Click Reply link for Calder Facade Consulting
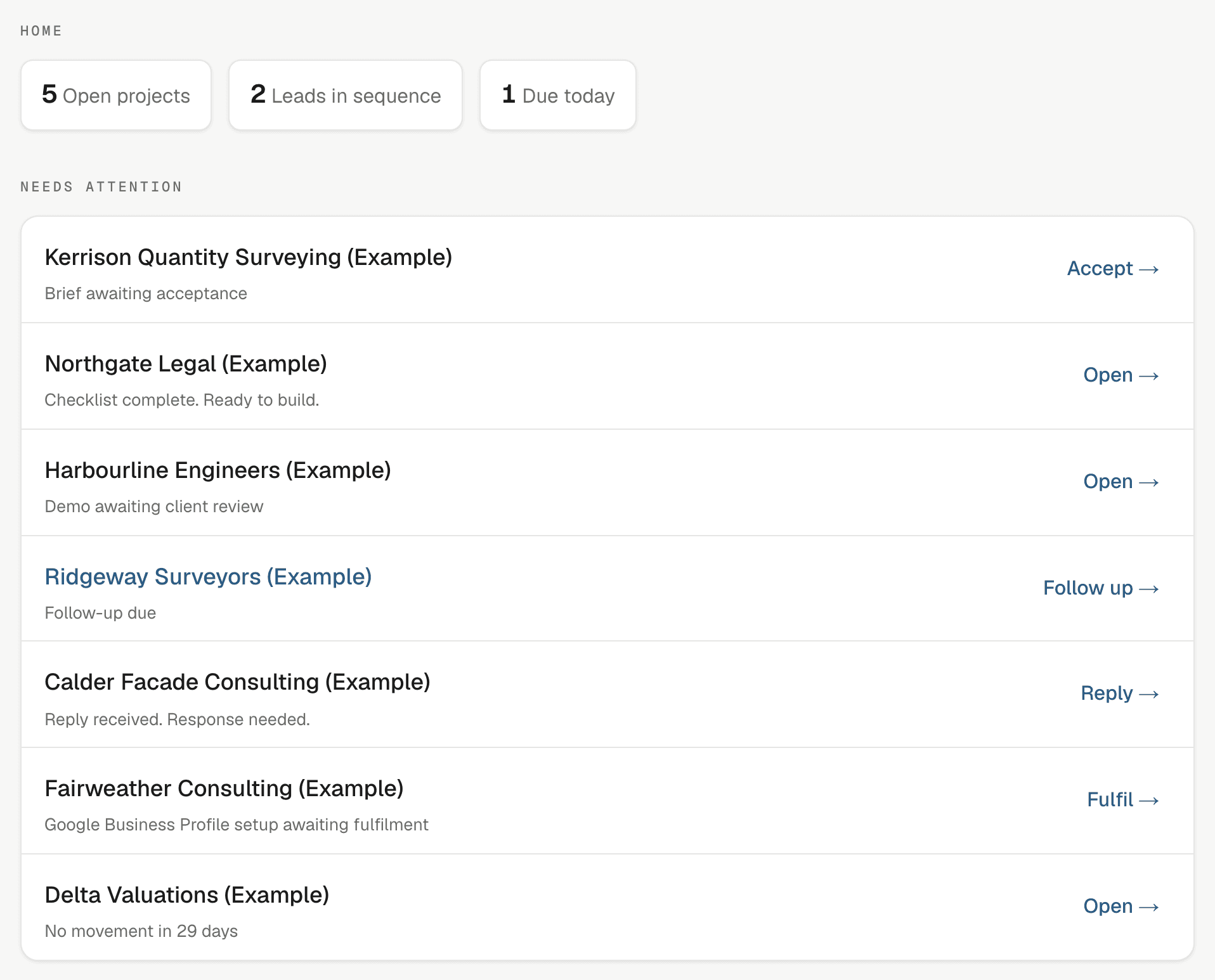 coord(1120,693)
